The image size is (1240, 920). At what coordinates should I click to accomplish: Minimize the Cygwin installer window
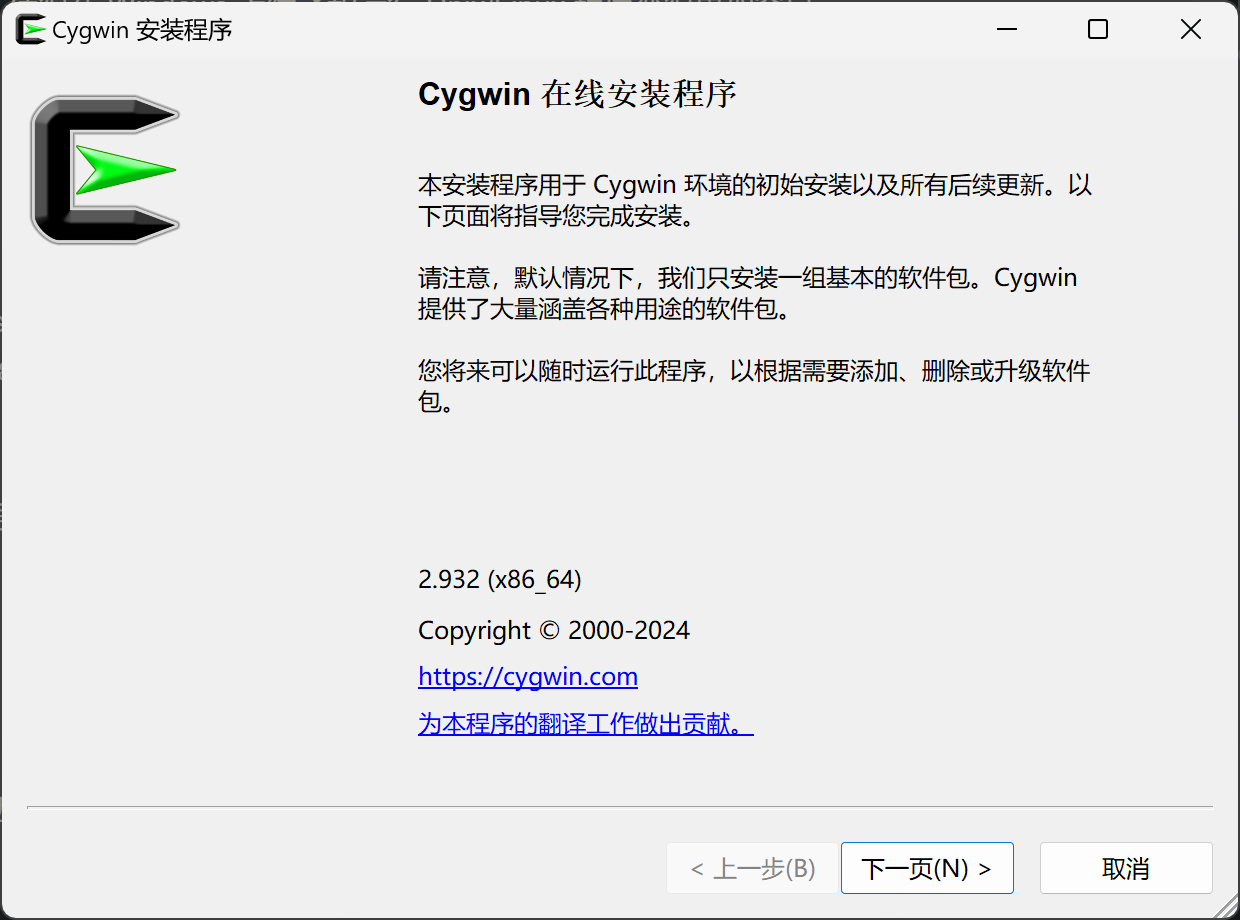pos(1007,30)
